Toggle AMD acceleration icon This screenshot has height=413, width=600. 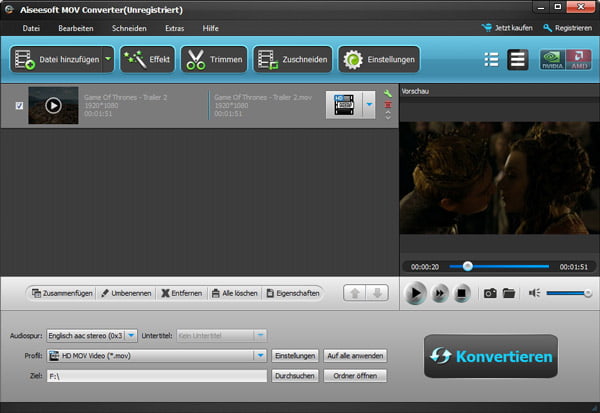tap(579, 60)
